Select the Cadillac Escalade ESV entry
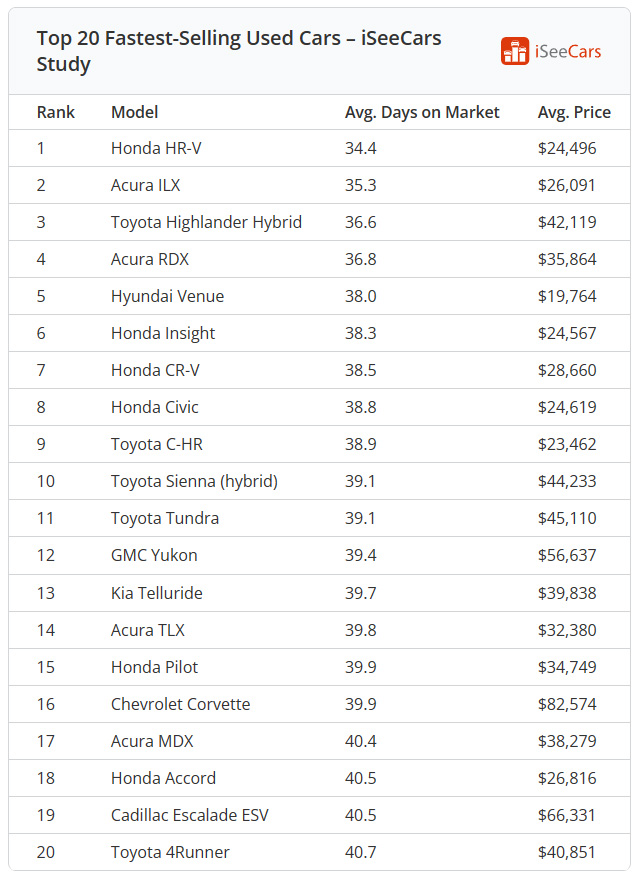The height and width of the screenshot is (882, 644). pyautogui.click(x=190, y=815)
